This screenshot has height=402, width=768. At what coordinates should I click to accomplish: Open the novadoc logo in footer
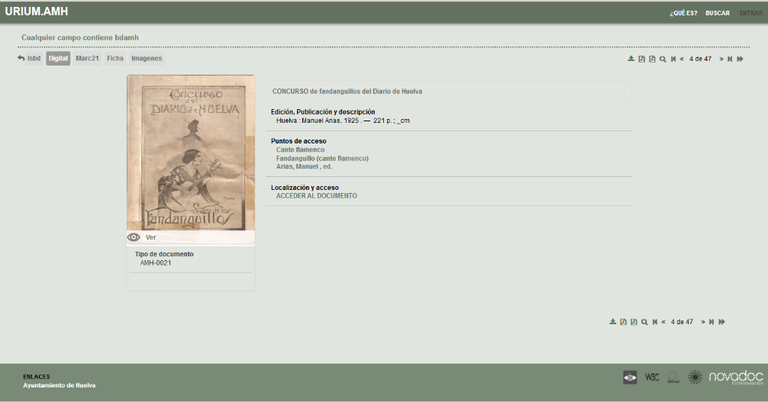click(736, 377)
